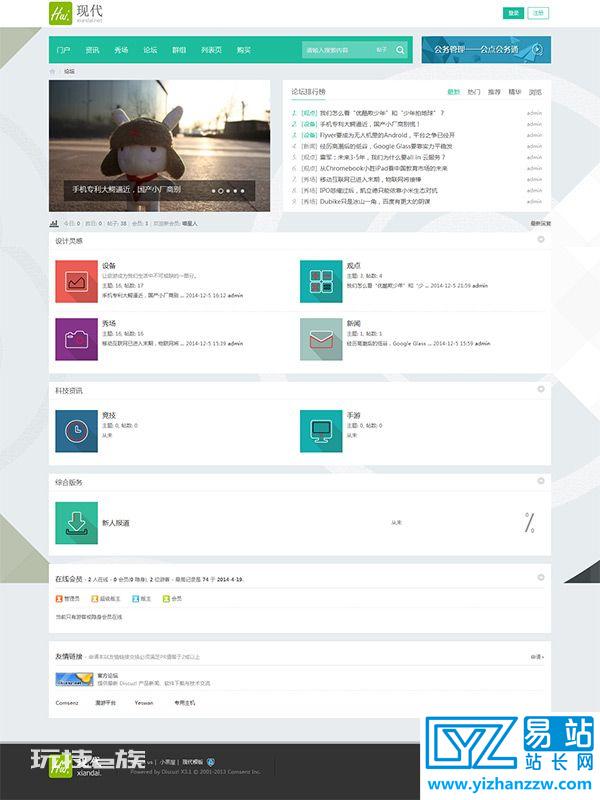This screenshot has width=600, height=800.
Task: Open the 新人报道 forum title link
Action: coord(116,523)
